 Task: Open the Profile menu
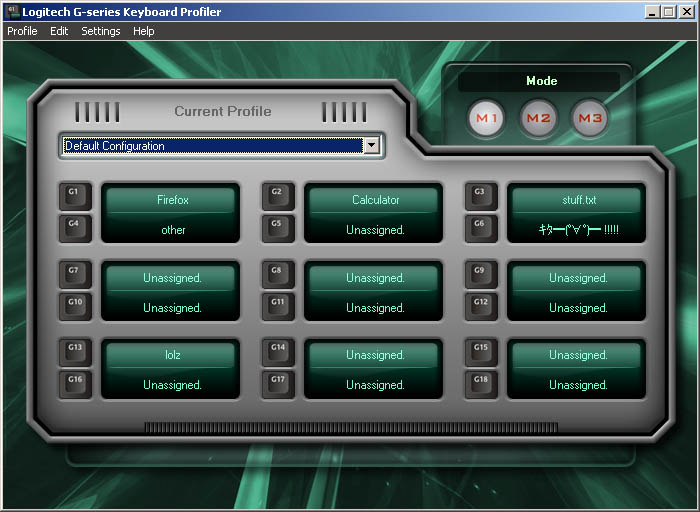coord(22,31)
